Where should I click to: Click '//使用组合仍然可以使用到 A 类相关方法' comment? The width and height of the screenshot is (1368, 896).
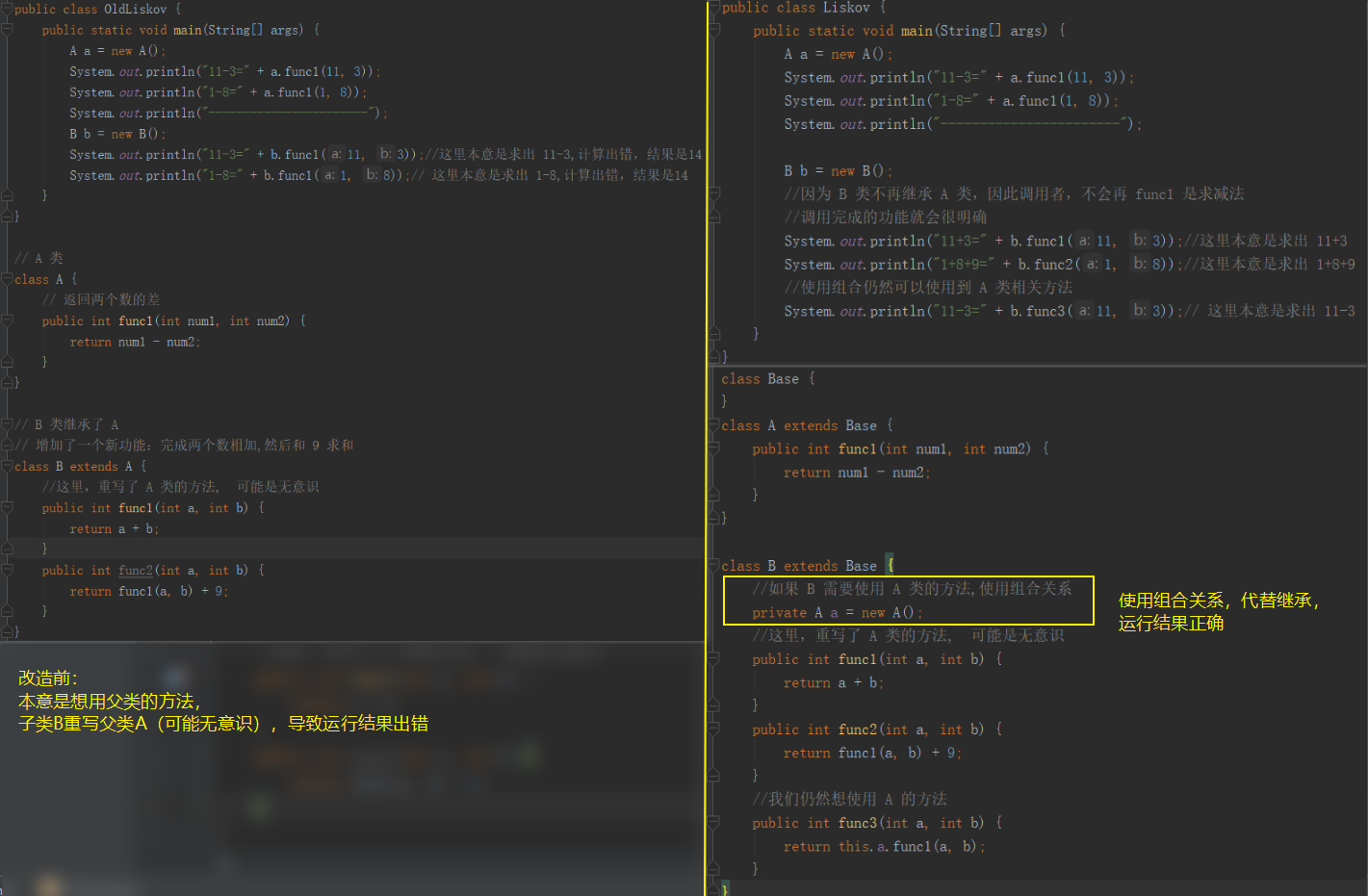(x=928, y=288)
